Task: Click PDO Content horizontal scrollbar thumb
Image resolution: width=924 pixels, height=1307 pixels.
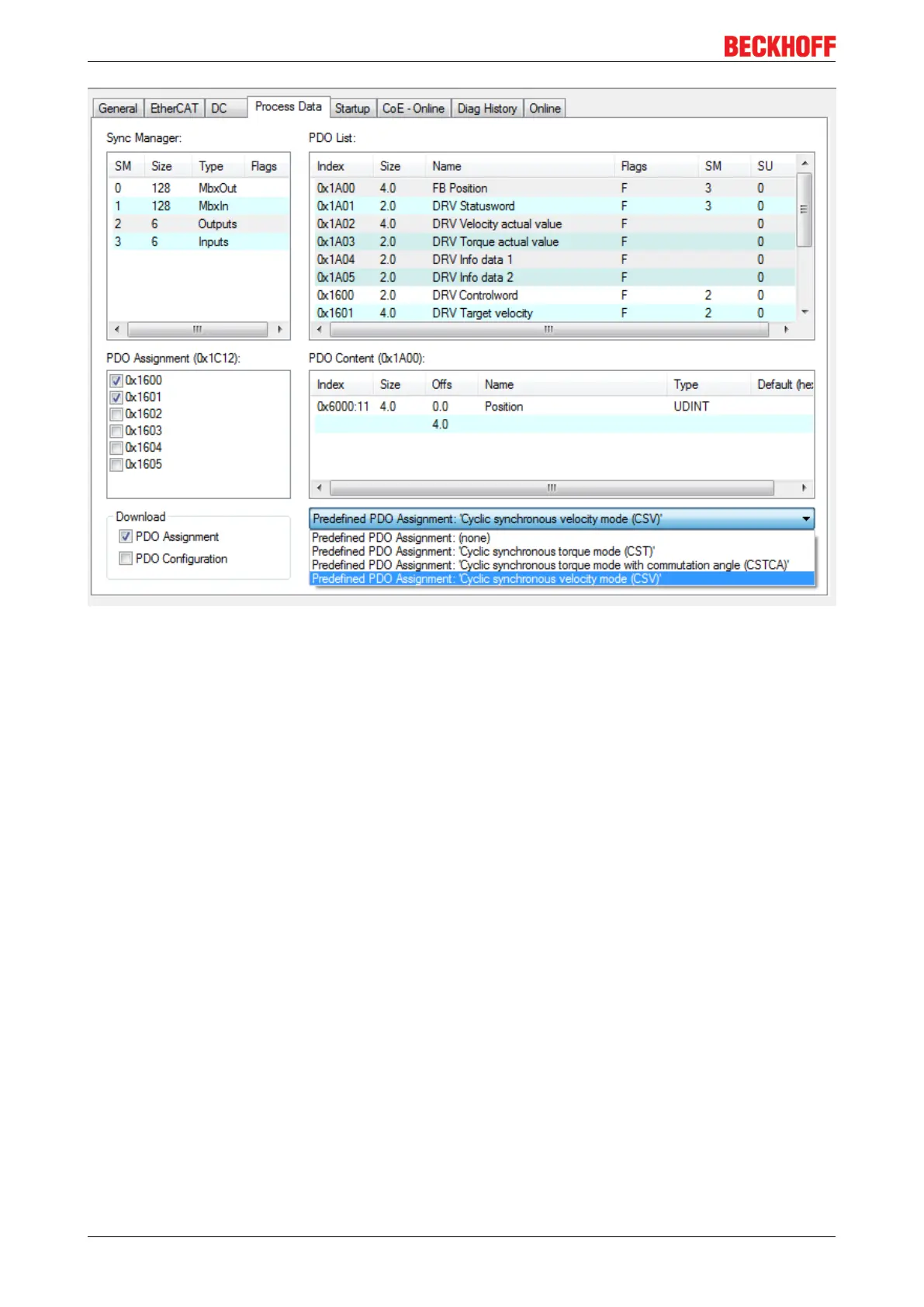Action: click(552, 488)
